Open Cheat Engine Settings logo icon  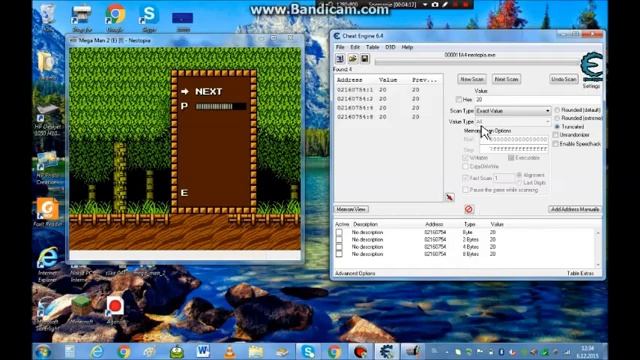(x=592, y=67)
